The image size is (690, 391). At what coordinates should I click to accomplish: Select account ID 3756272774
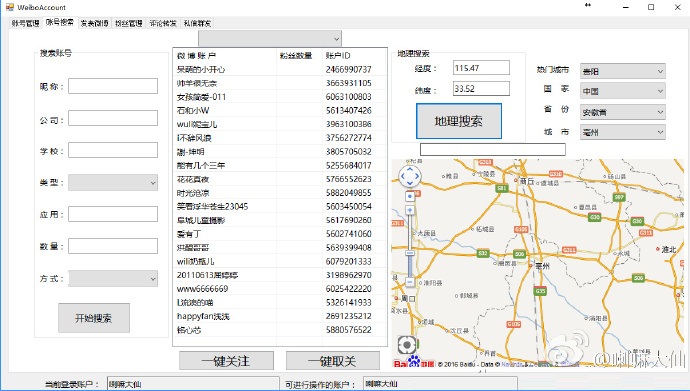point(280,138)
